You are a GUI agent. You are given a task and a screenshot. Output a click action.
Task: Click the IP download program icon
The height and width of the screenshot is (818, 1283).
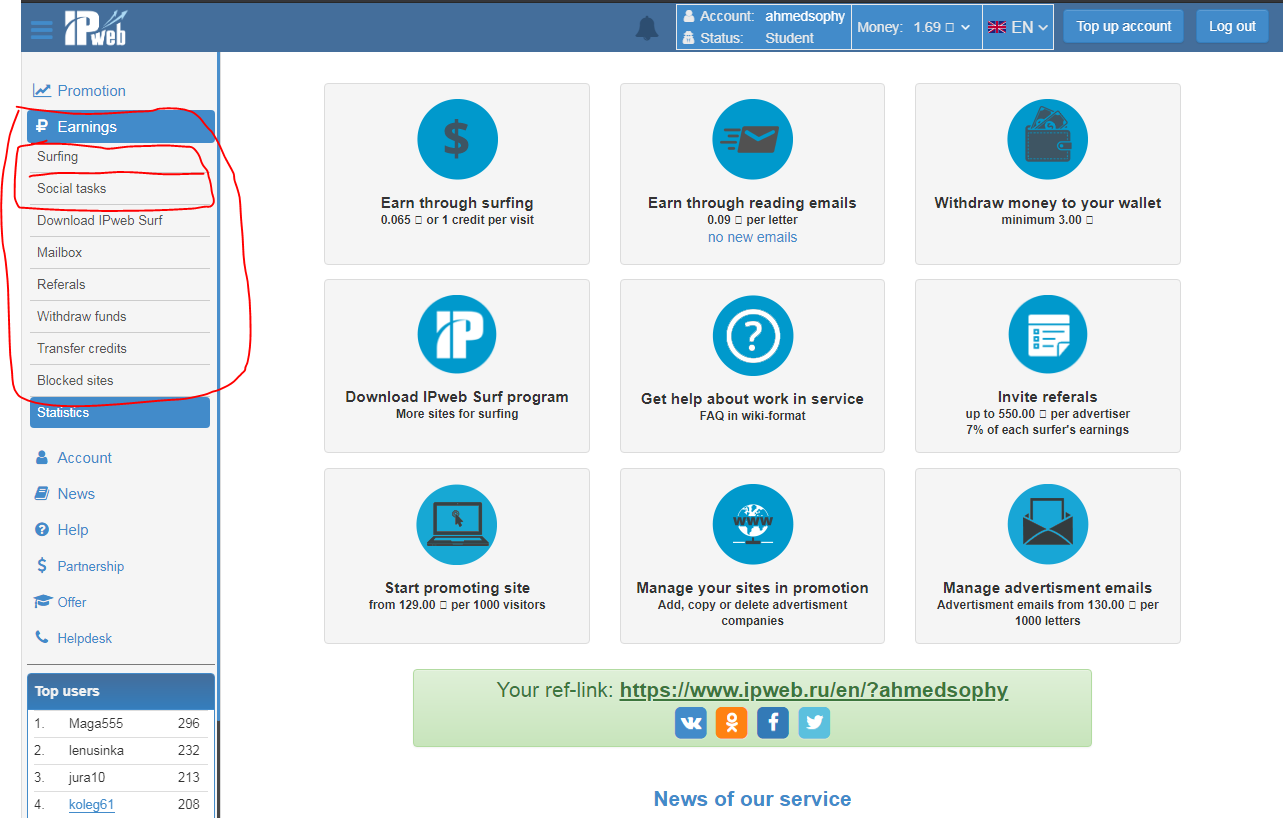tap(457, 335)
